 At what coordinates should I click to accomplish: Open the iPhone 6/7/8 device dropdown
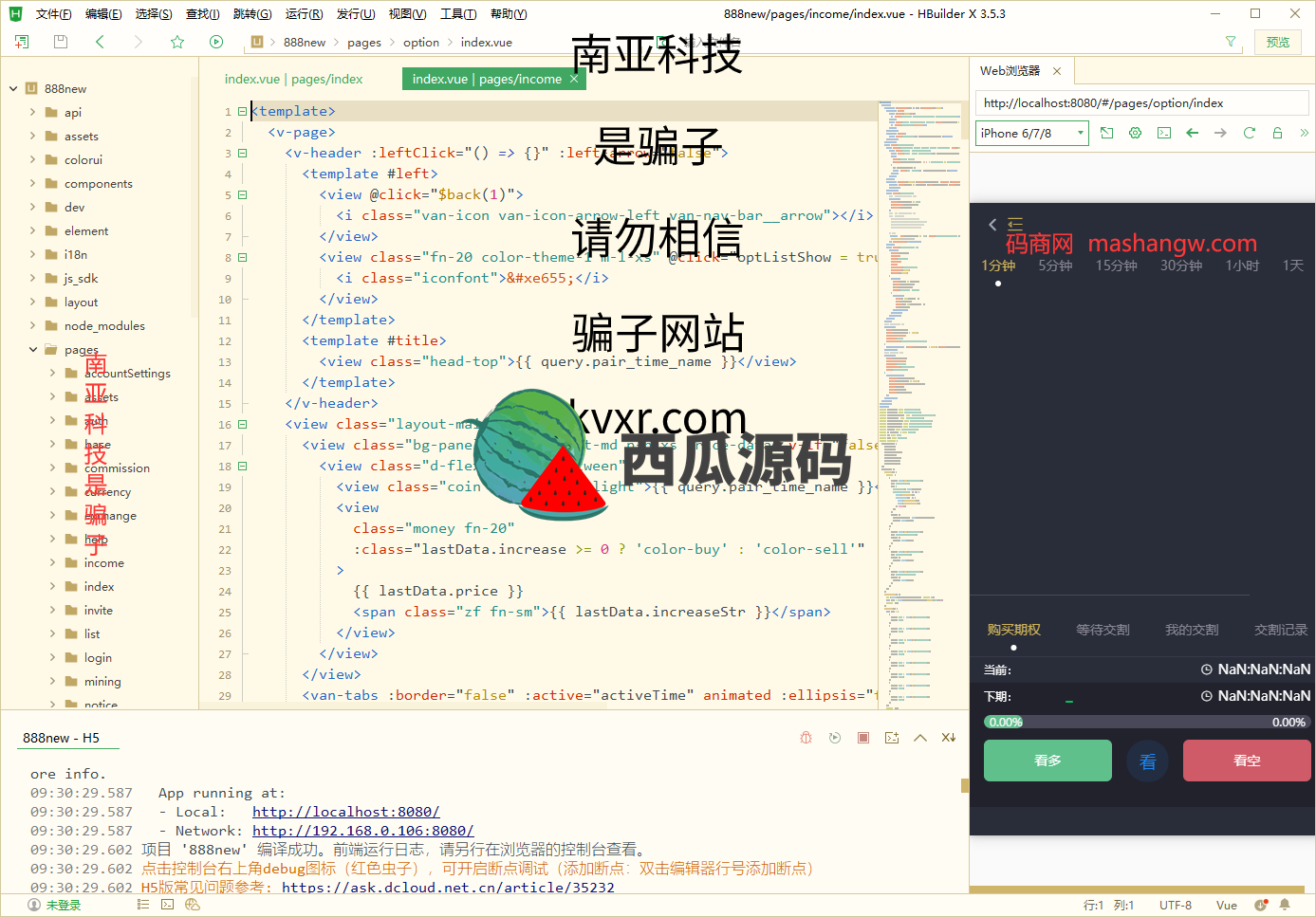coord(1032,134)
